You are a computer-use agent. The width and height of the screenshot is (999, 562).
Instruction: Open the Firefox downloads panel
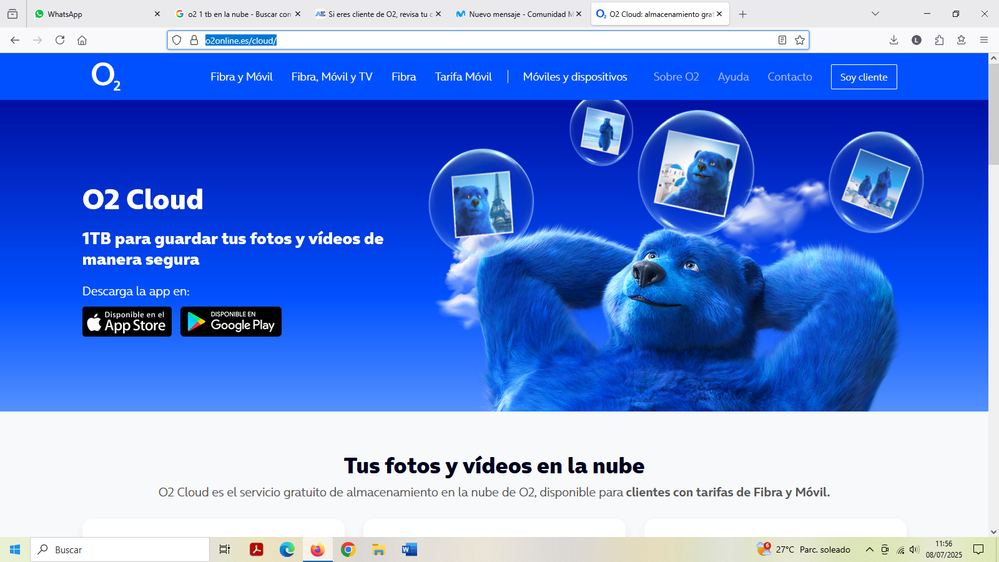[x=894, y=40]
